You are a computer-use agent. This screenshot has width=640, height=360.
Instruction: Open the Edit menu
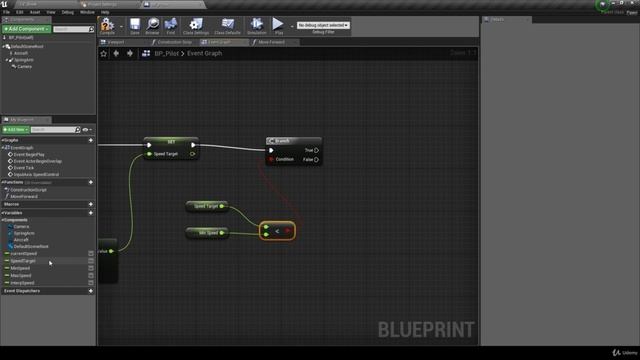click(20, 12)
